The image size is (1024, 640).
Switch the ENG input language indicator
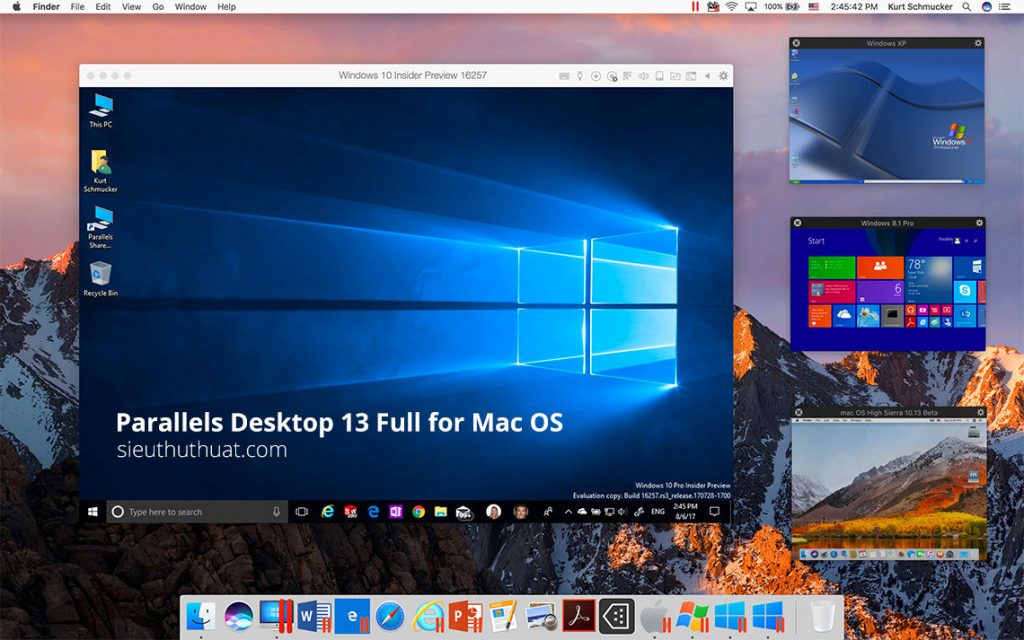tap(658, 512)
